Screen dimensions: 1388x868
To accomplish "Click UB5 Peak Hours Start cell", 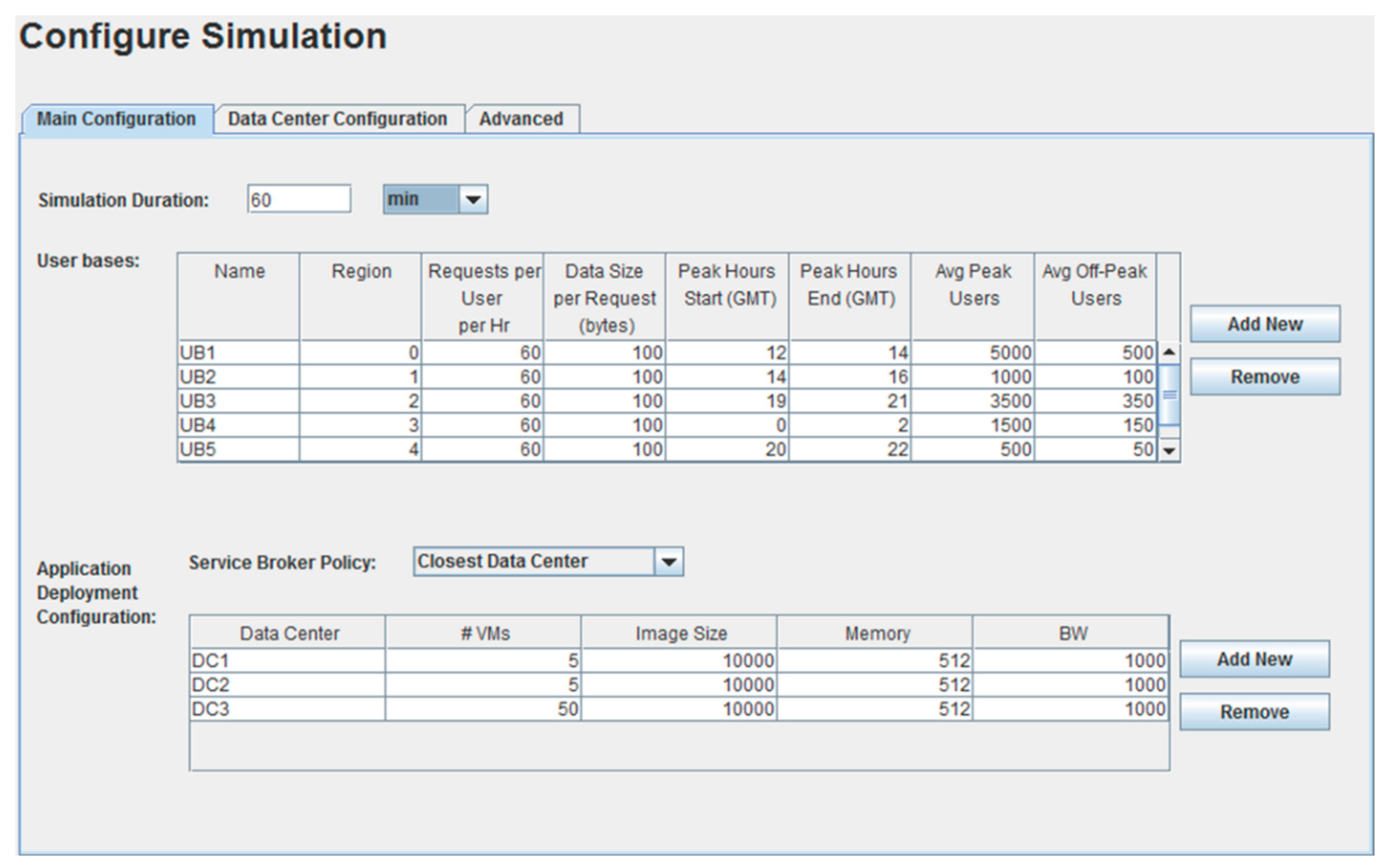I will pos(726,449).
